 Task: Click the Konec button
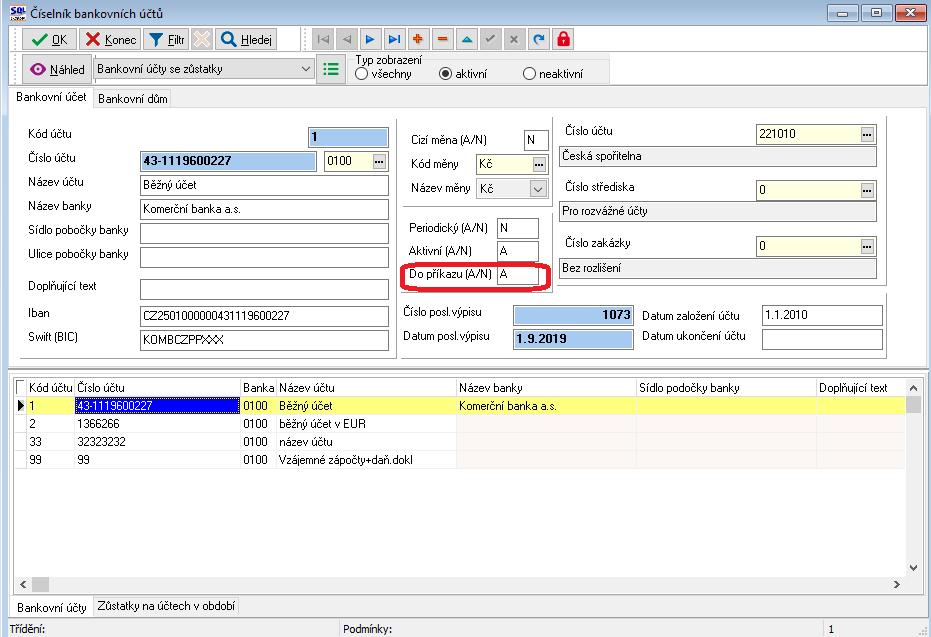(x=110, y=40)
